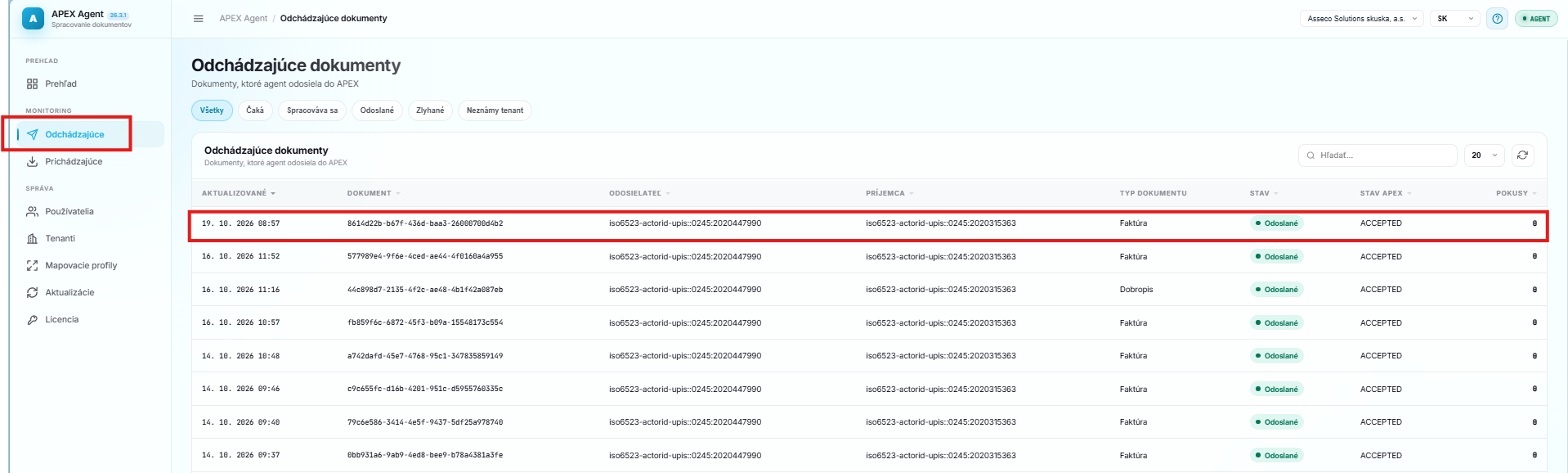Show Zlyhané failed documents

[x=430, y=110]
